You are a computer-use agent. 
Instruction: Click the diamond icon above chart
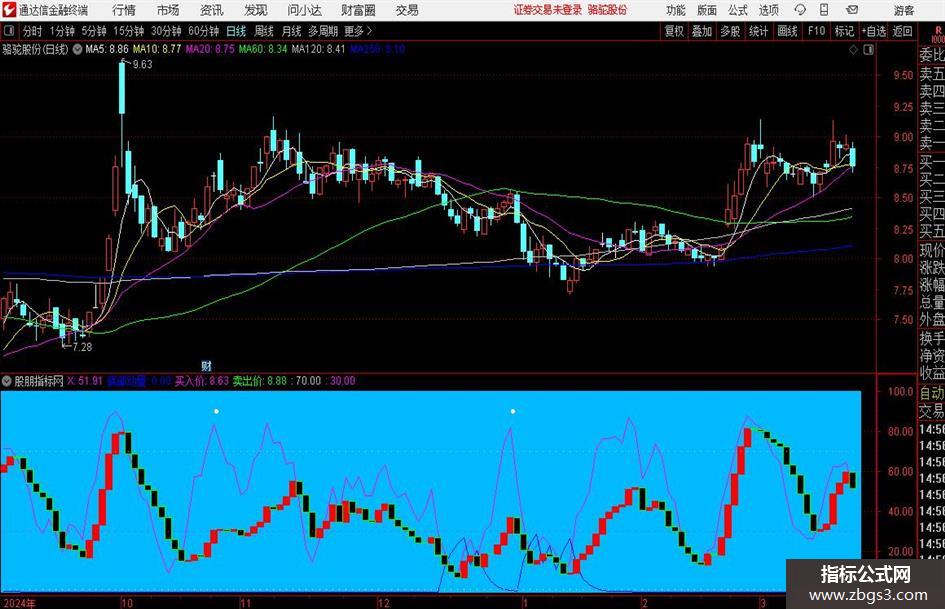[853, 50]
